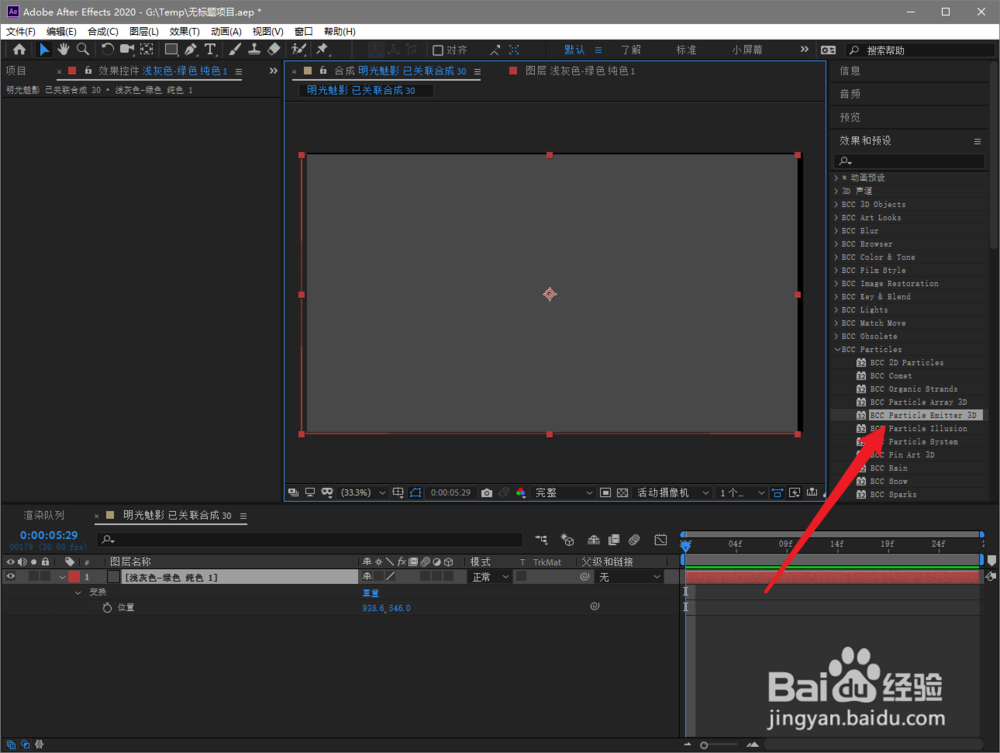Switch to the 图层 浅灰色-绿色 纯色1 tab
This screenshot has height=753, width=1000.
pos(580,71)
